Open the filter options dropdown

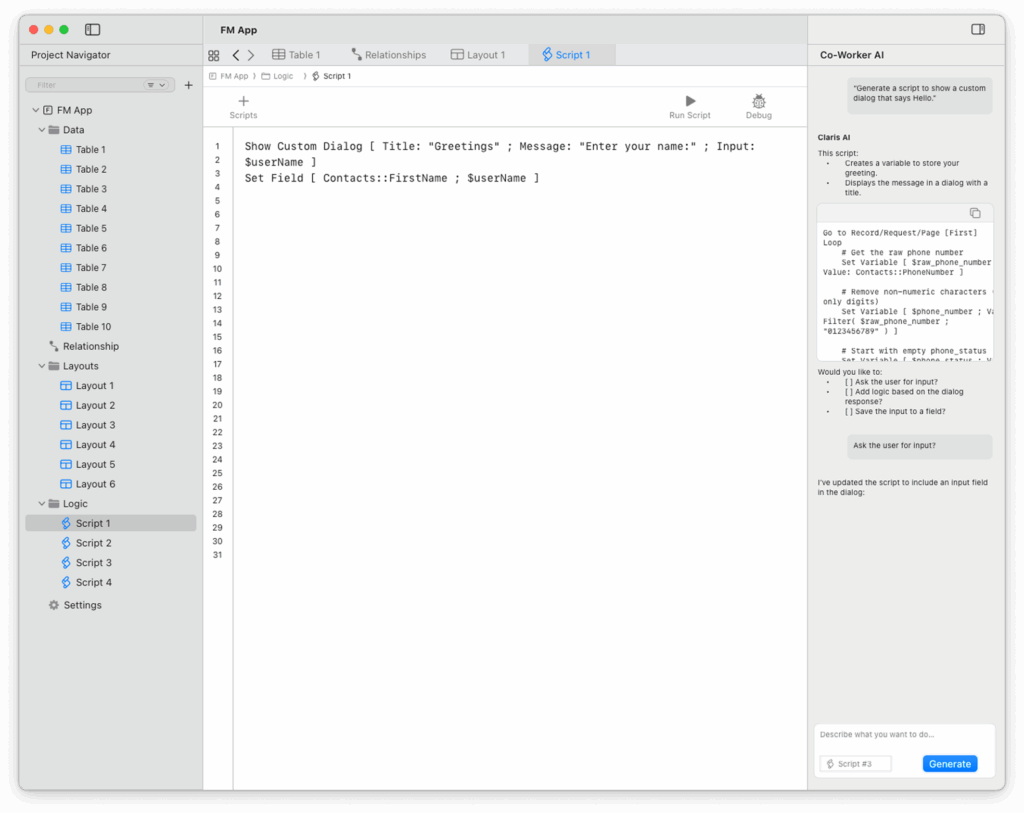158,86
